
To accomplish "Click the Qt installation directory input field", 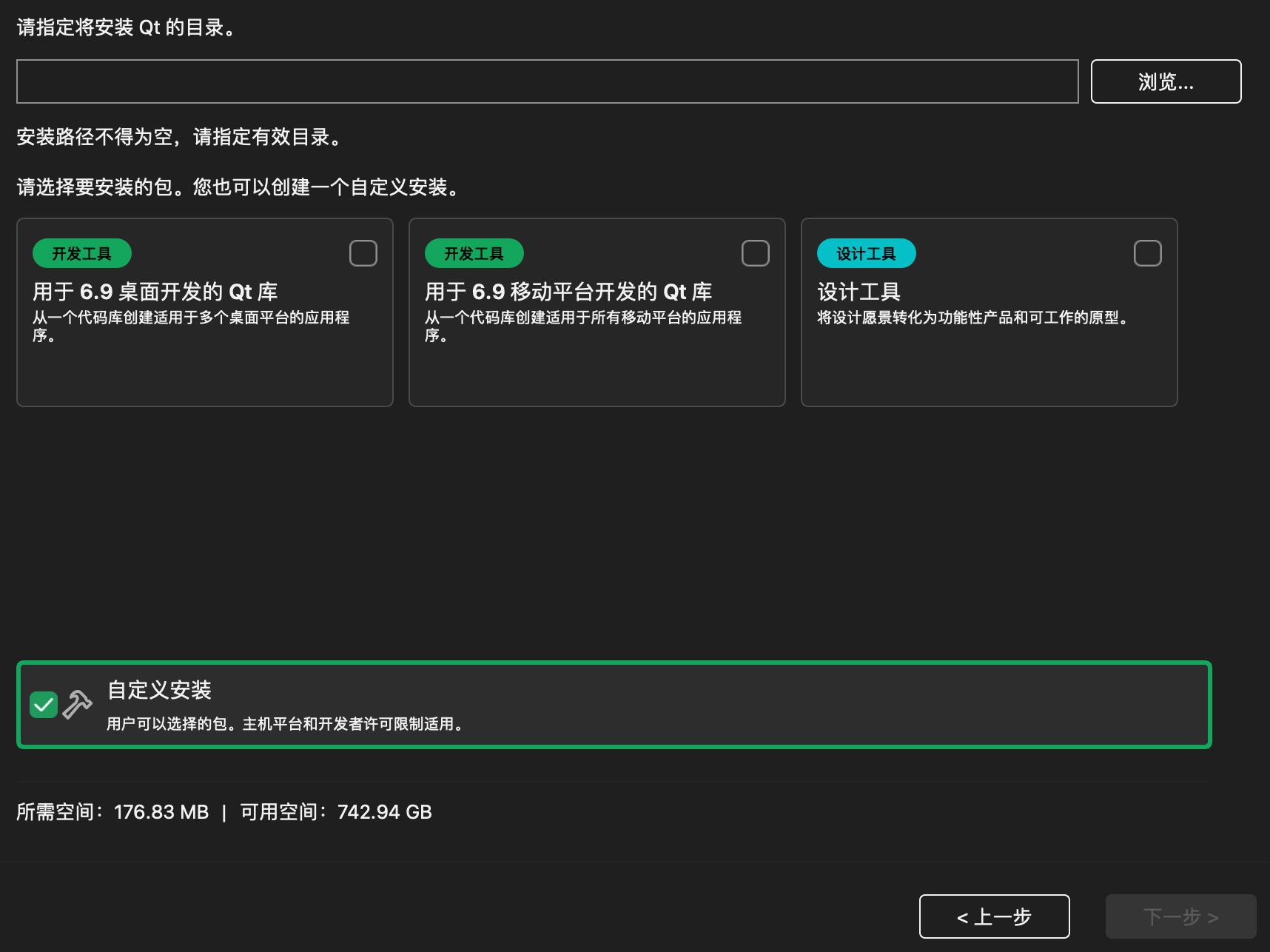I will point(547,81).
